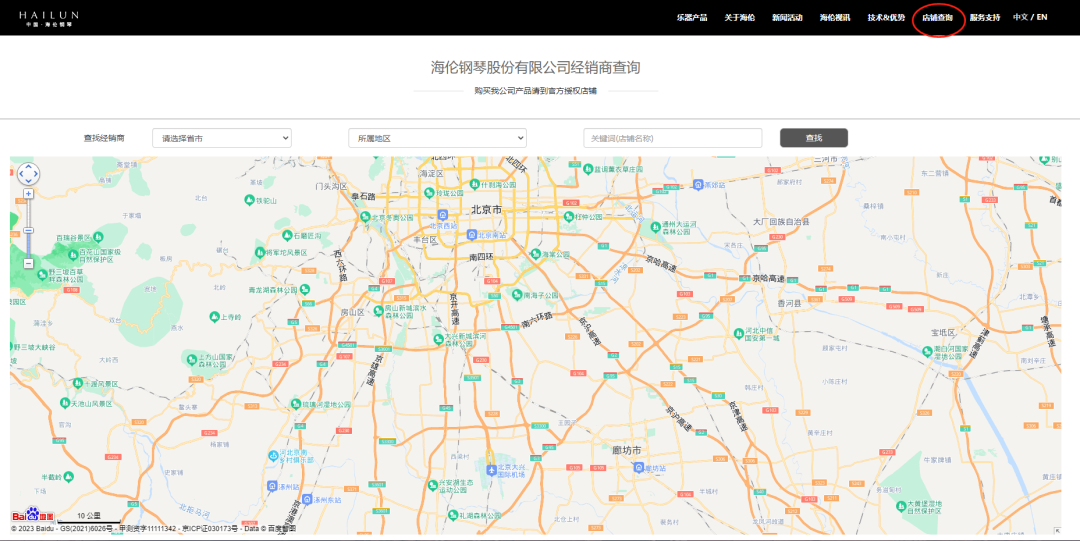Click the map zoom in plus button
The width and height of the screenshot is (1080, 541).
[x=28, y=194]
